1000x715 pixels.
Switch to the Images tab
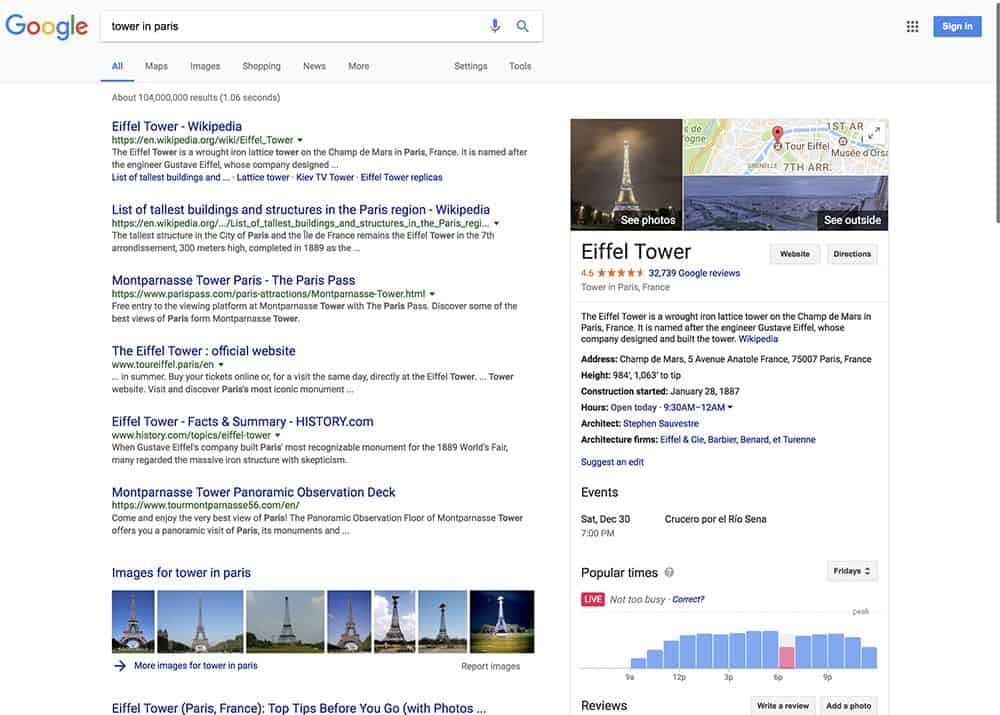click(x=205, y=66)
